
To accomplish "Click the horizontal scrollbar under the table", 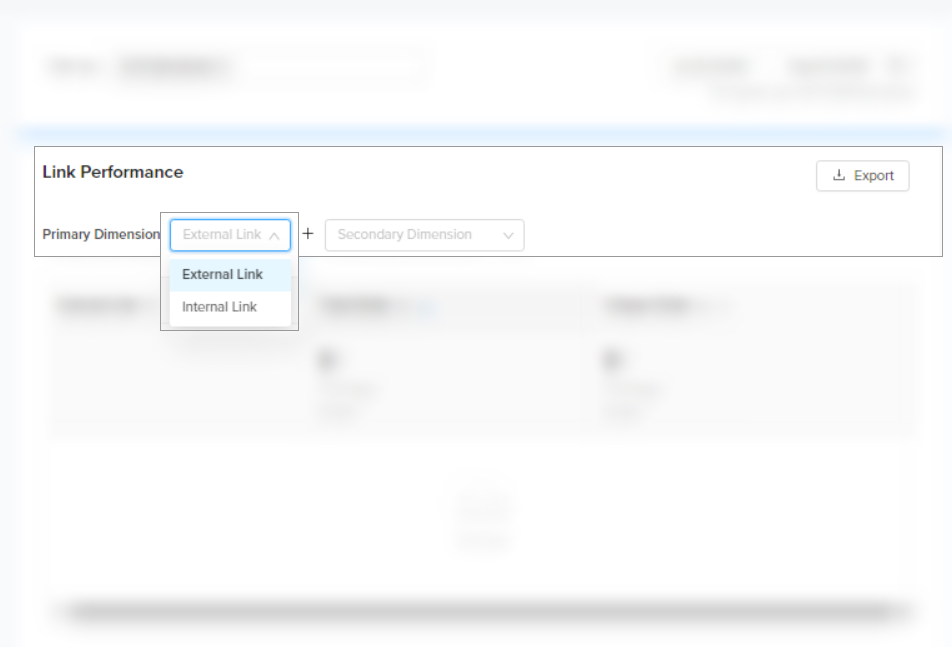I will [480, 610].
